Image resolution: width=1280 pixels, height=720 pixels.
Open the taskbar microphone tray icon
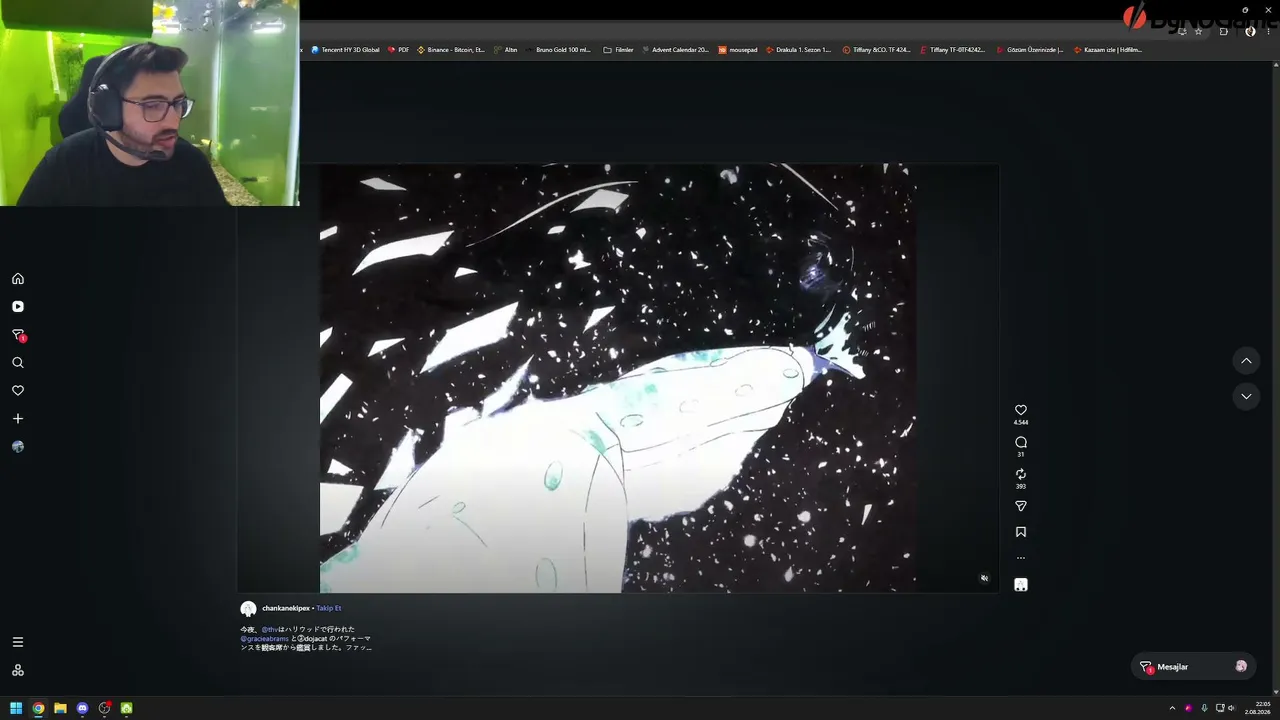(x=1204, y=708)
